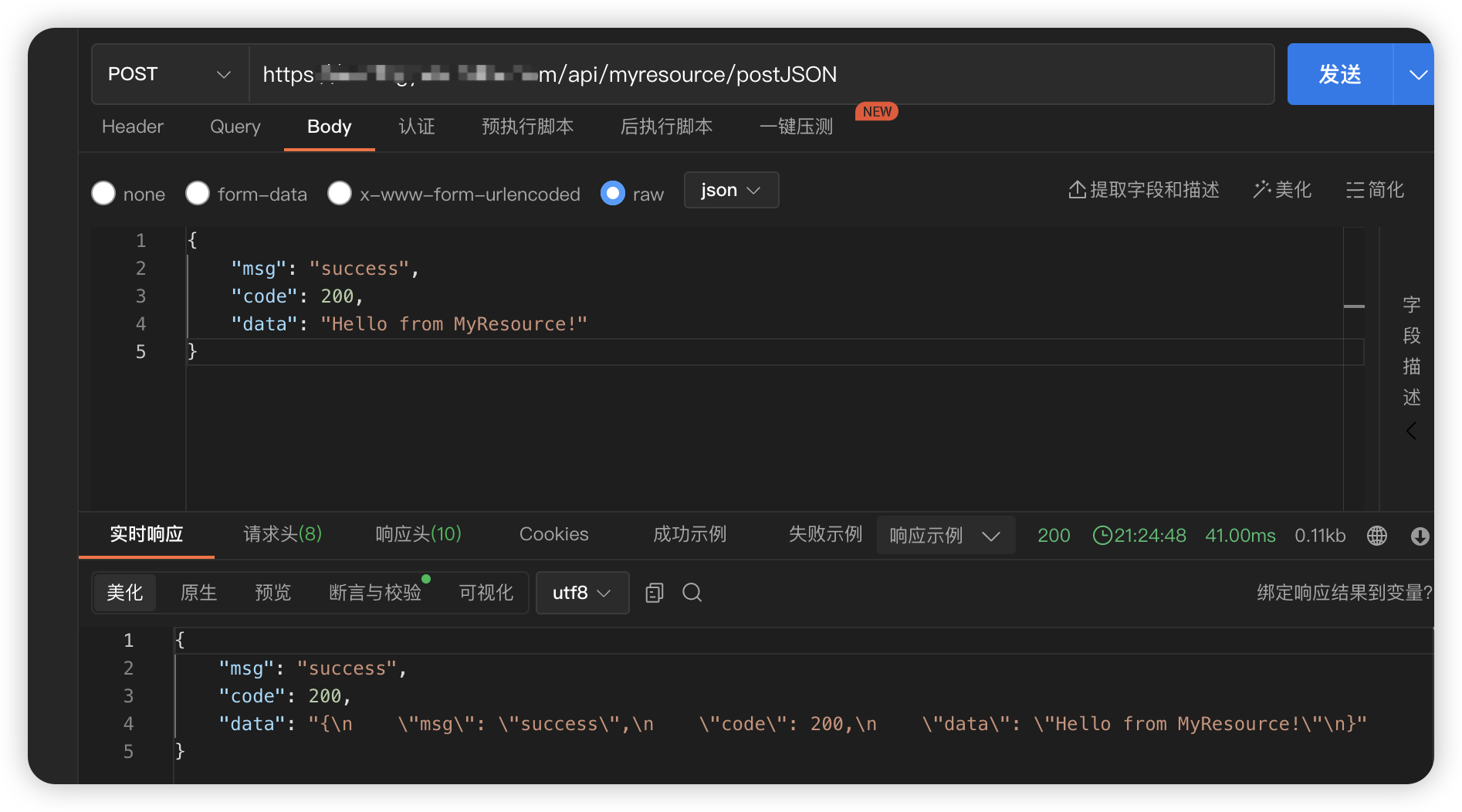Open the 可视化 response view

point(486,593)
